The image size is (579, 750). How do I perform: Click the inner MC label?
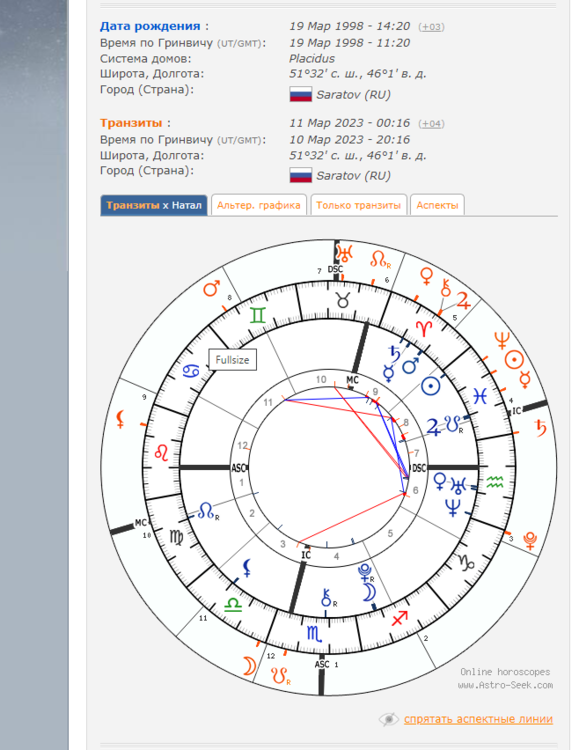[352, 380]
